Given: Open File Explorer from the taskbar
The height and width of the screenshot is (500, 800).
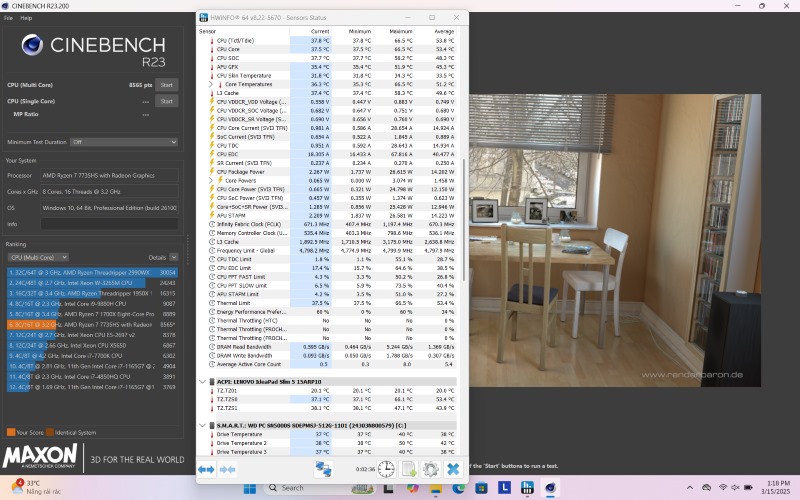Looking at the screenshot, I should click(436, 488).
